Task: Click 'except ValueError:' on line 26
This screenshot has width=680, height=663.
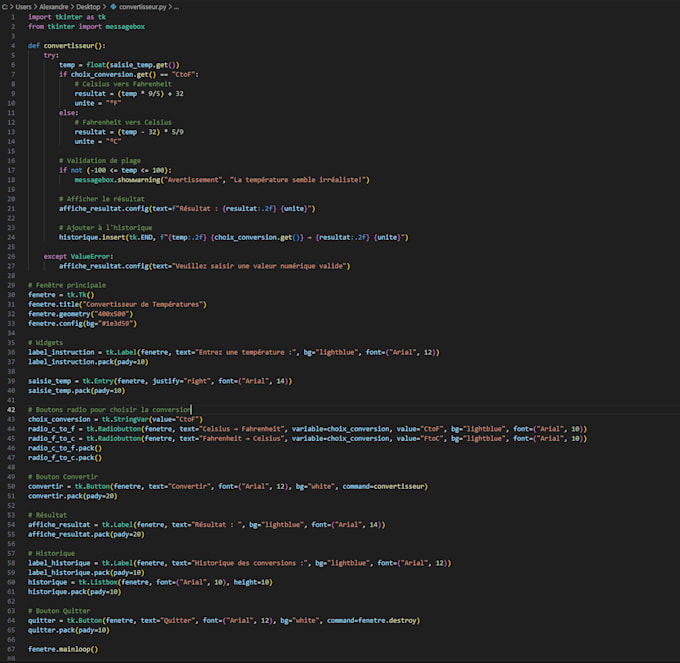Action: pyautogui.click(x=78, y=256)
